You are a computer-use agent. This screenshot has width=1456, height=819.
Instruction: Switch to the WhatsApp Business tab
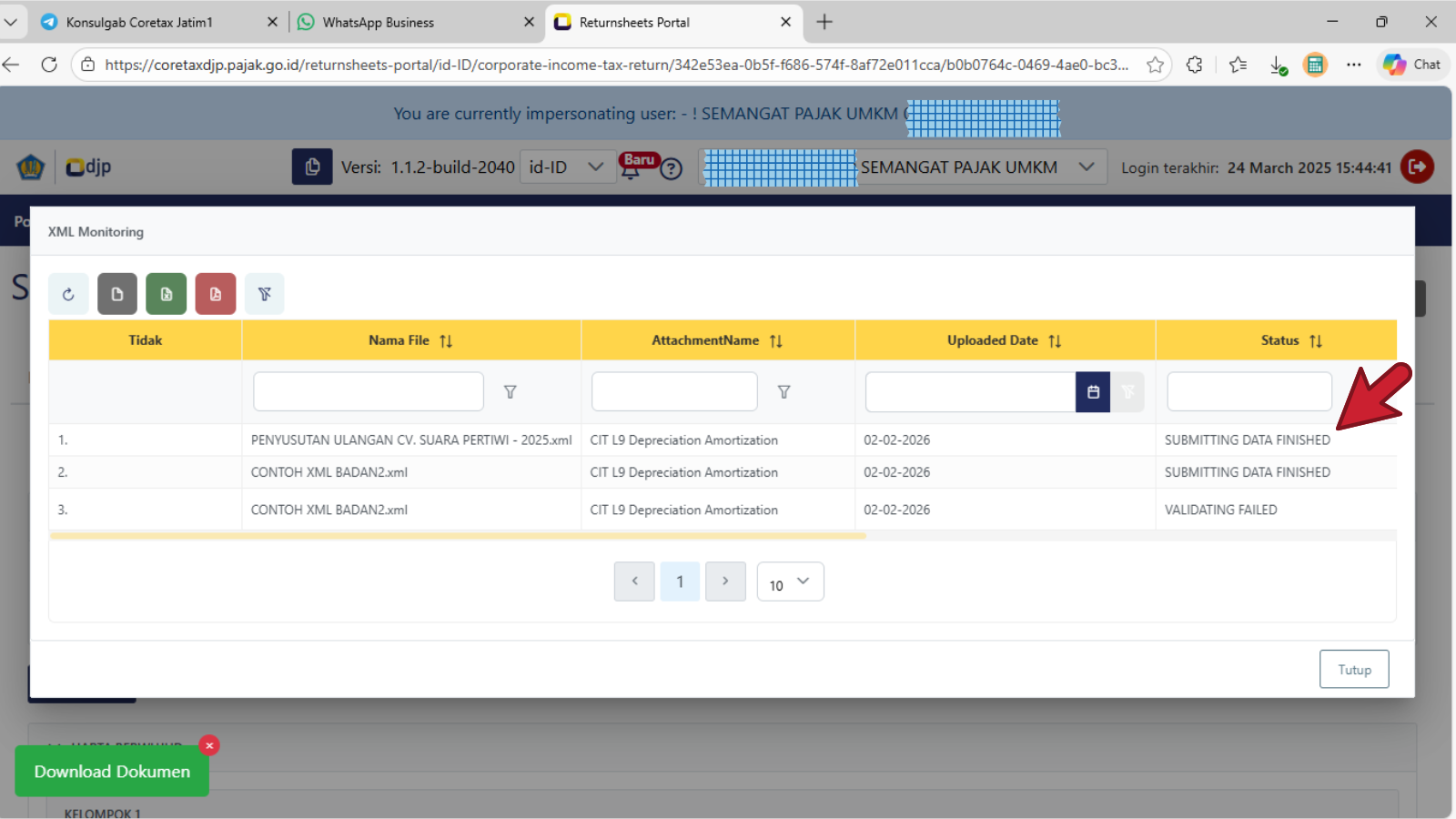pos(379,22)
